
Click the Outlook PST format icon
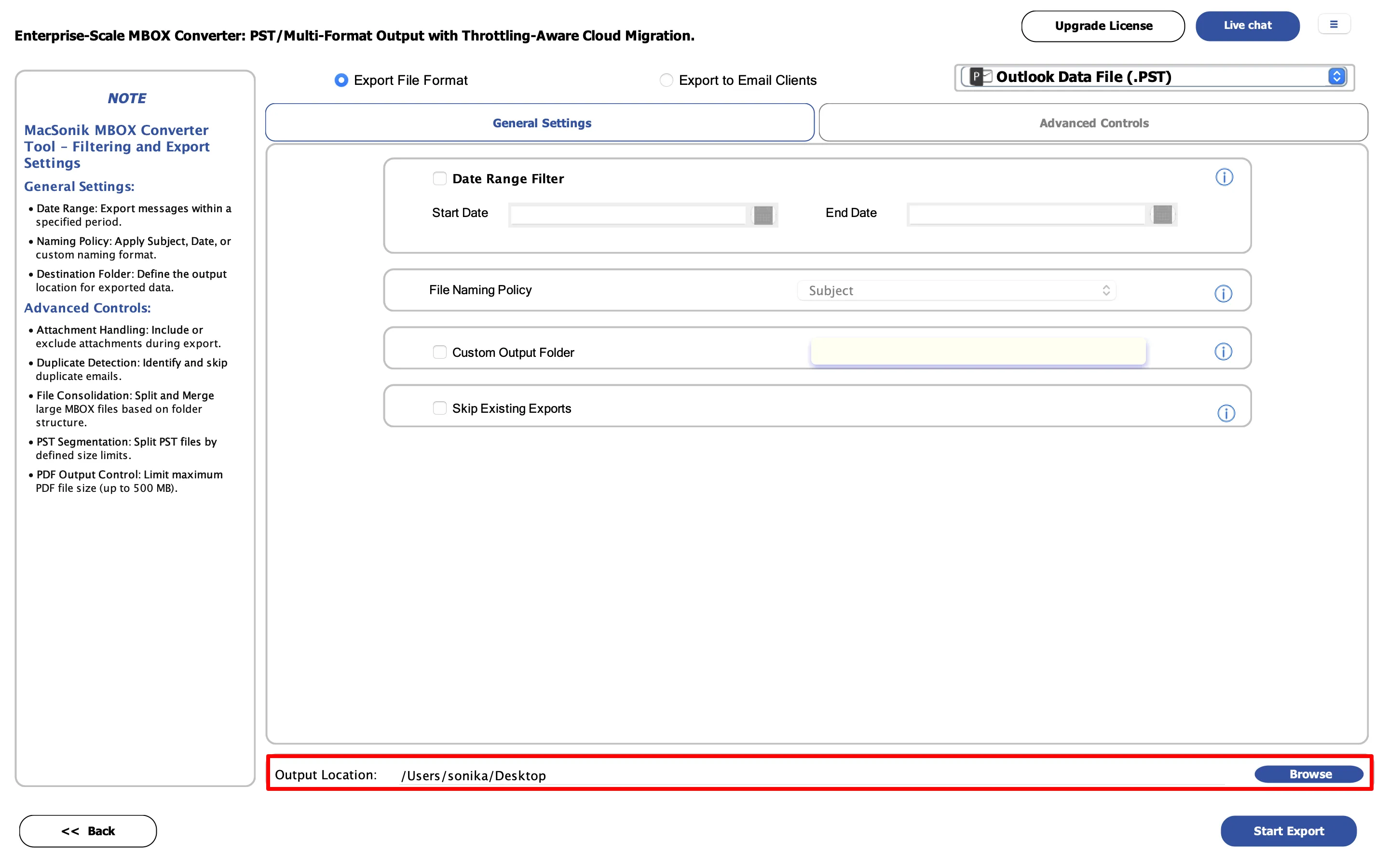(980, 76)
